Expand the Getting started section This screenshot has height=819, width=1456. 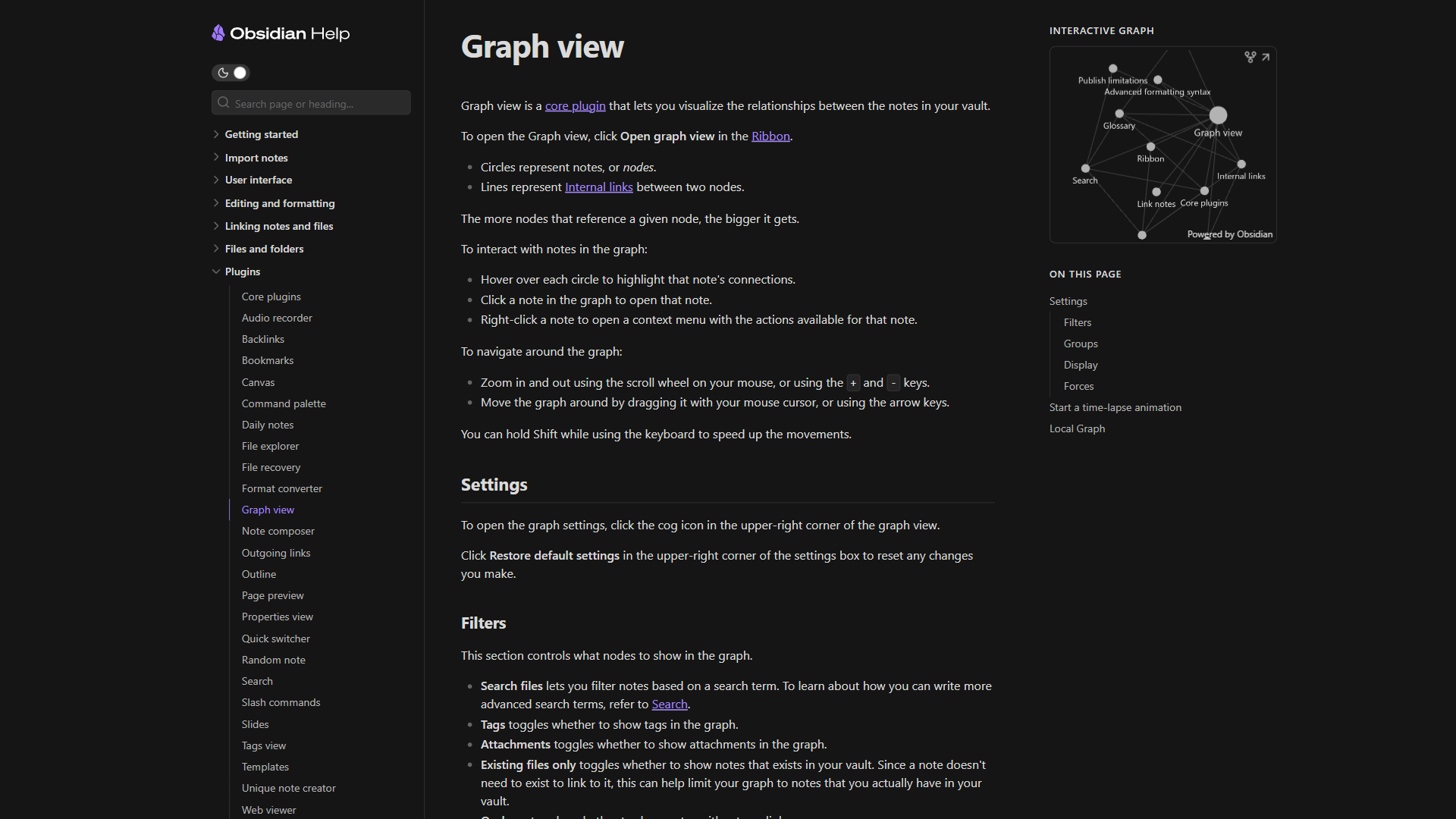[x=261, y=134]
